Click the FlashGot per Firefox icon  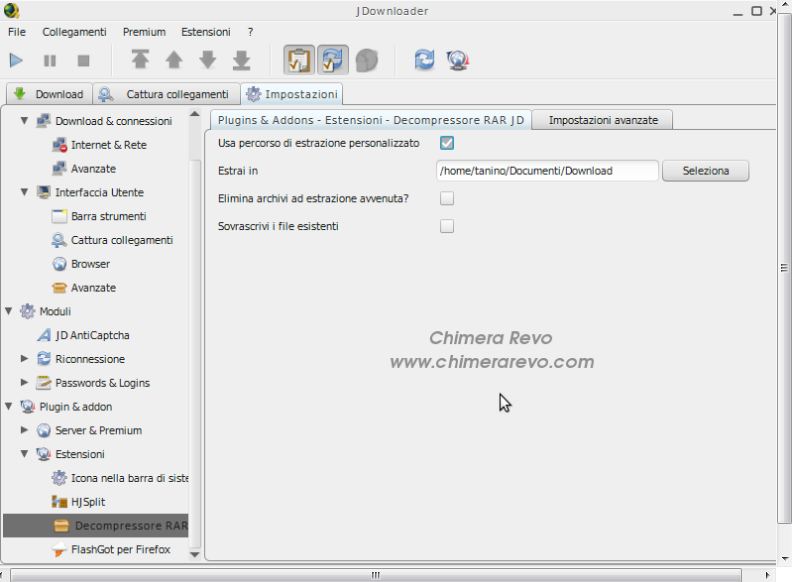[59, 549]
